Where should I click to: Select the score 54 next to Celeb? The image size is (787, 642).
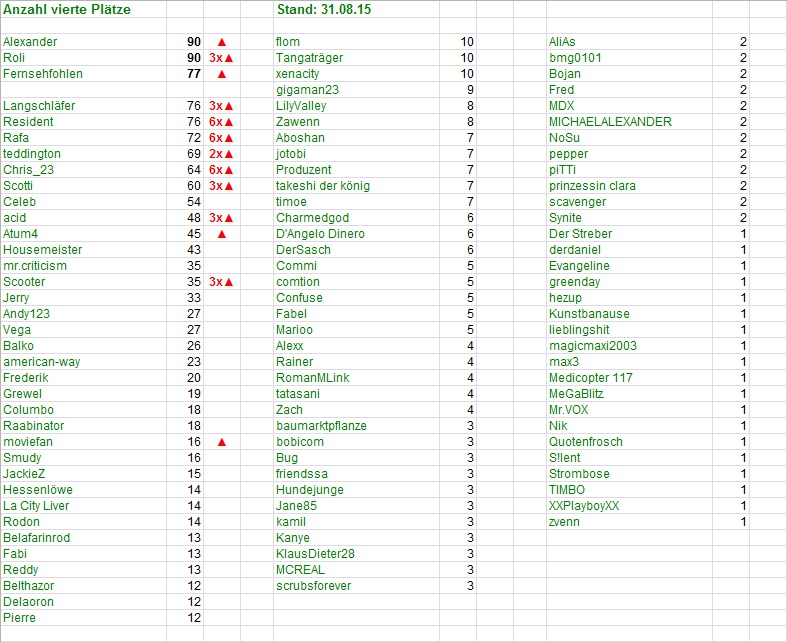[x=194, y=202]
